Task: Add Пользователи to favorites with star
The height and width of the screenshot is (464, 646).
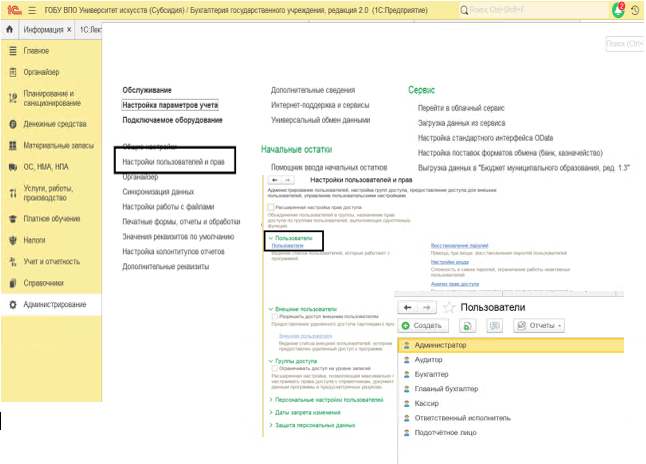Action: (x=449, y=307)
